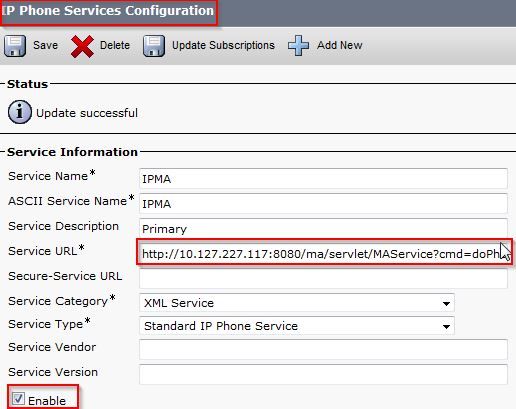Click the Save text button
The height and width of the screenshot is (409, 516).
coord(45,45)
